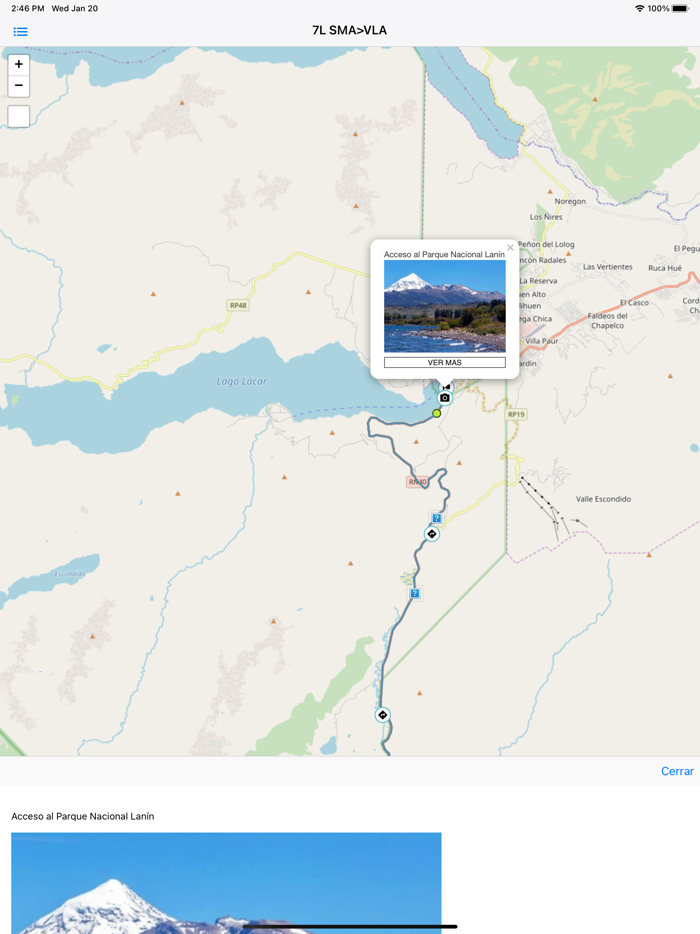
Task: Click the VER MAS button
Action: 444,362
